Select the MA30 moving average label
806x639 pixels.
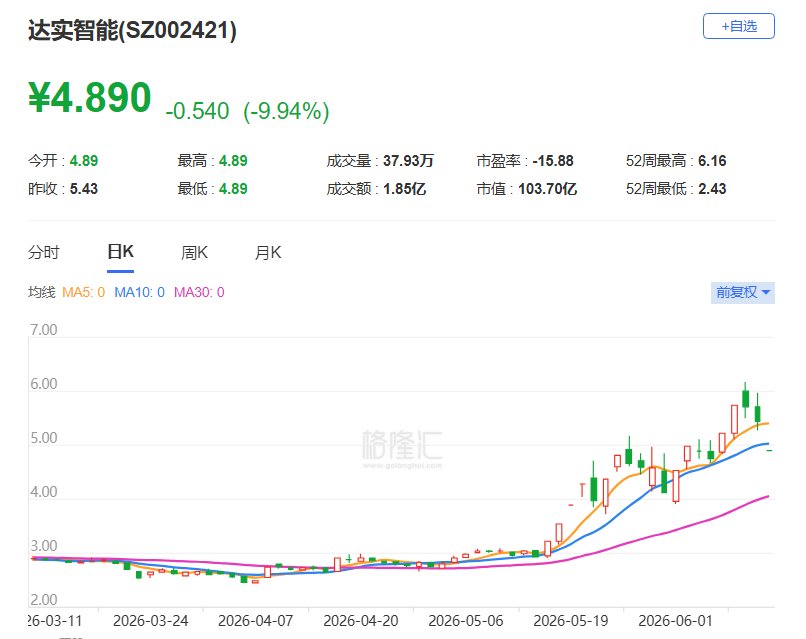(x=199, y=292)
